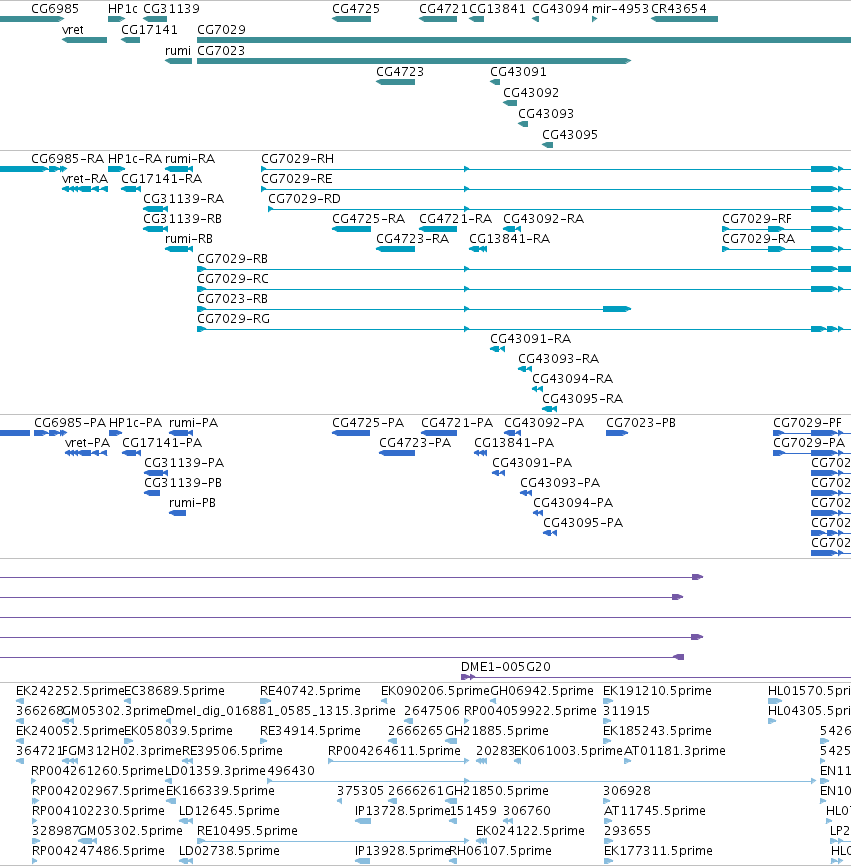Select transcript vret-RA
The height and width of the screenshot is (866, 851).
tap(84, 179)
